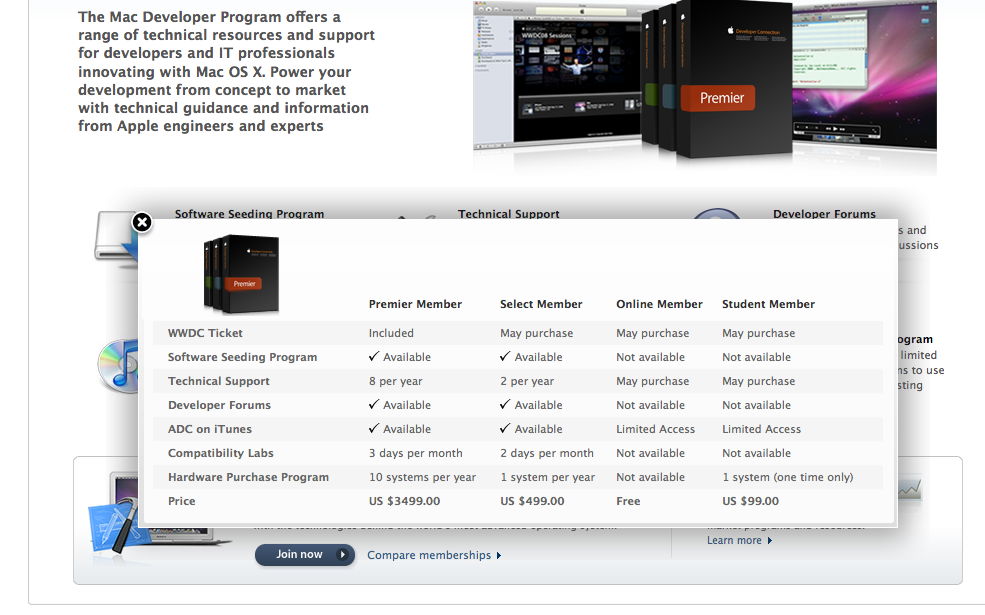
Task: Click Select checkmark in Developer Forums row
Action: coord(505,405)
